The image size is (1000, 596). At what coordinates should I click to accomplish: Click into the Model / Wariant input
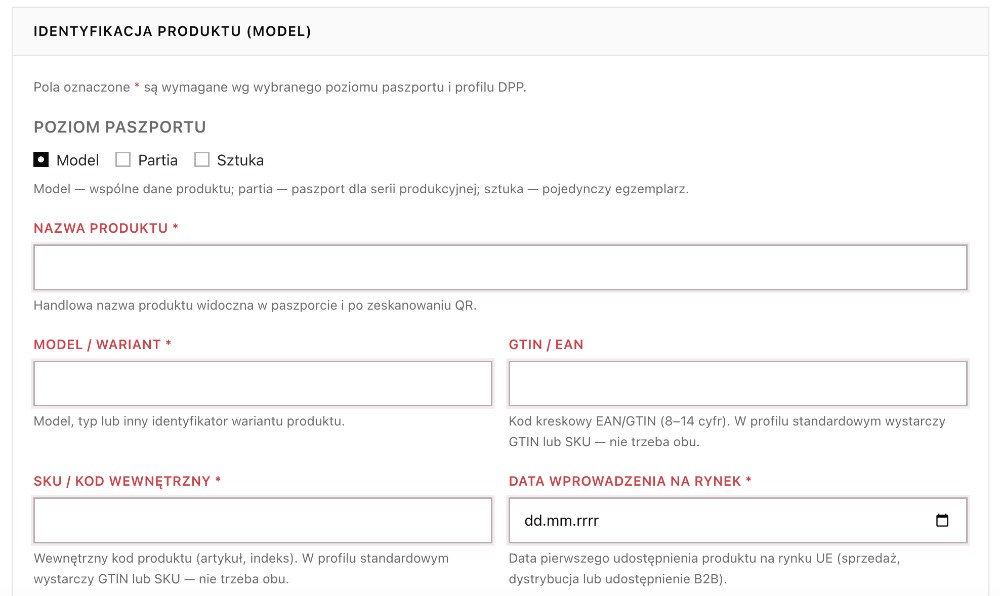coord(263,384)
